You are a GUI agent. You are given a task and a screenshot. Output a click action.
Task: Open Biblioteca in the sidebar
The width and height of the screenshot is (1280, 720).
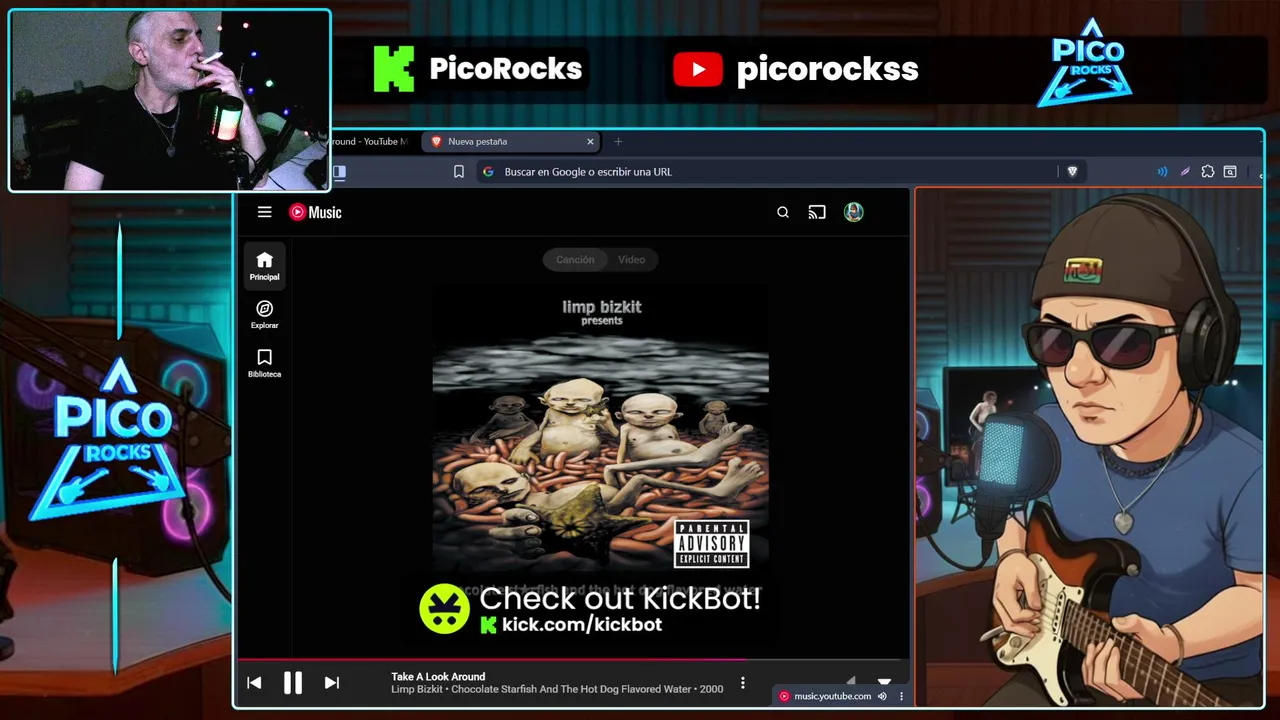(x=264, y=364)
